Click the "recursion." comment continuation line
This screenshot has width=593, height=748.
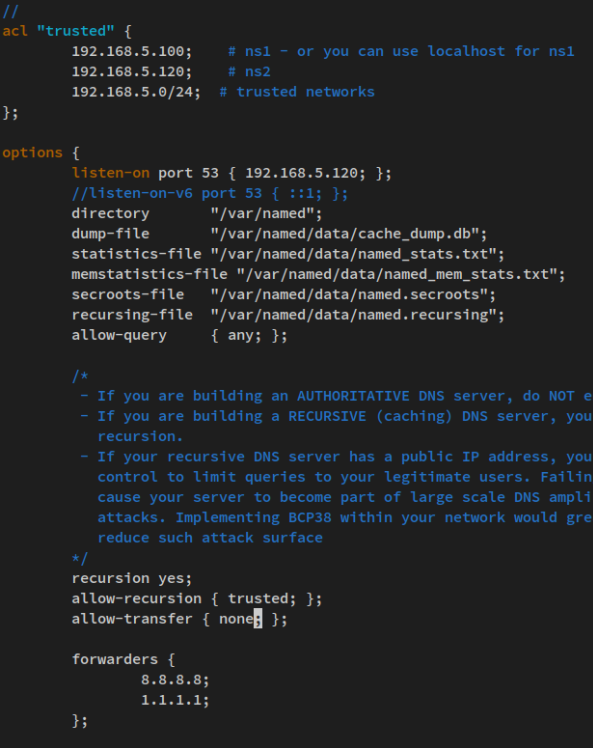click(x=140, y=436)
